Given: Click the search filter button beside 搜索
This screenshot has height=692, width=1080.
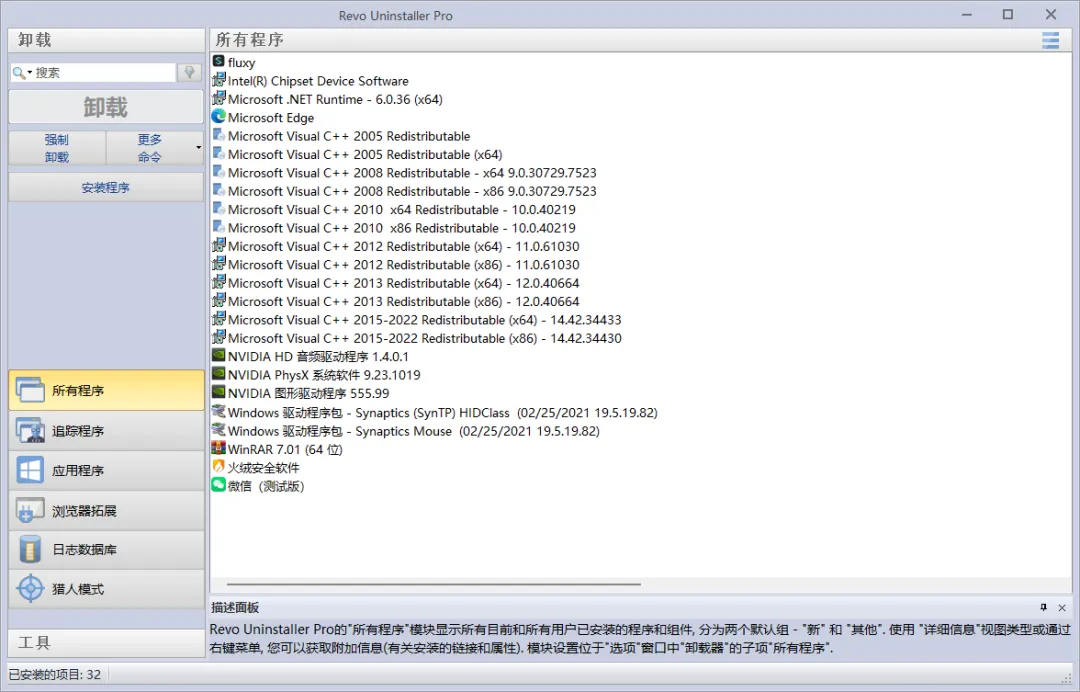Looking at the screenshot, I should (x=189, y=72).
